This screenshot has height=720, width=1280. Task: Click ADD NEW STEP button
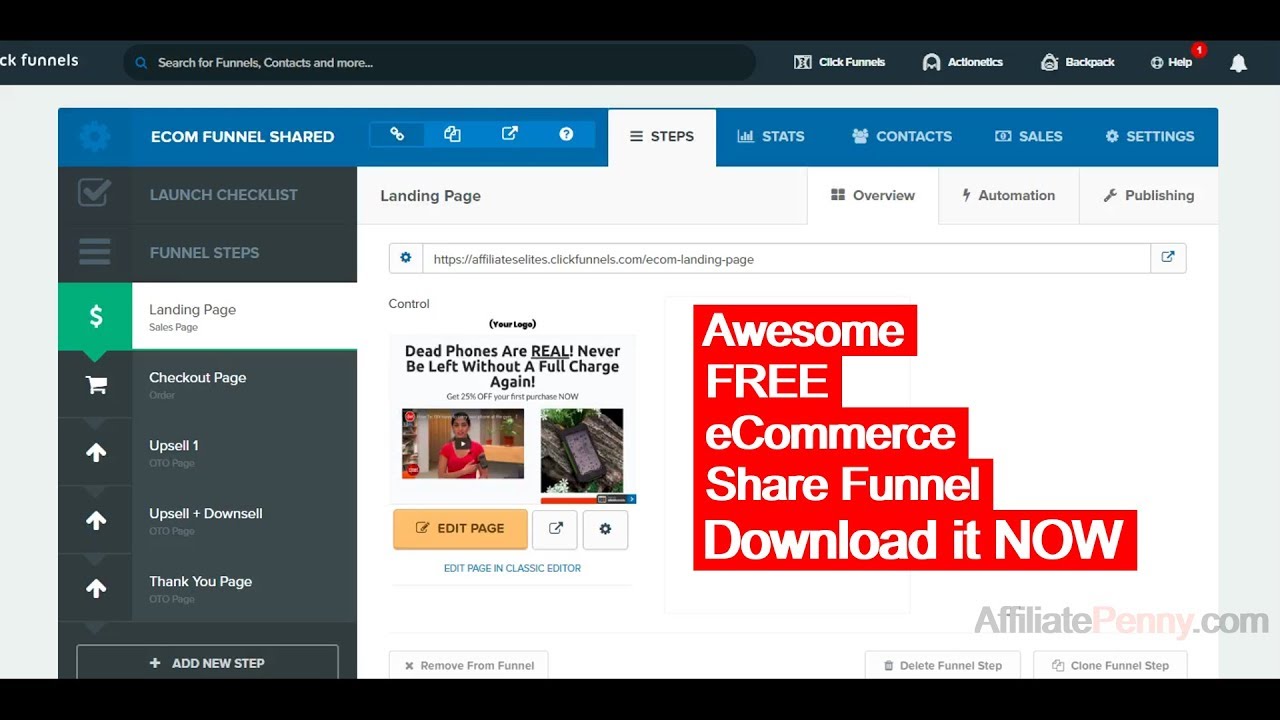tap(207, 662)
